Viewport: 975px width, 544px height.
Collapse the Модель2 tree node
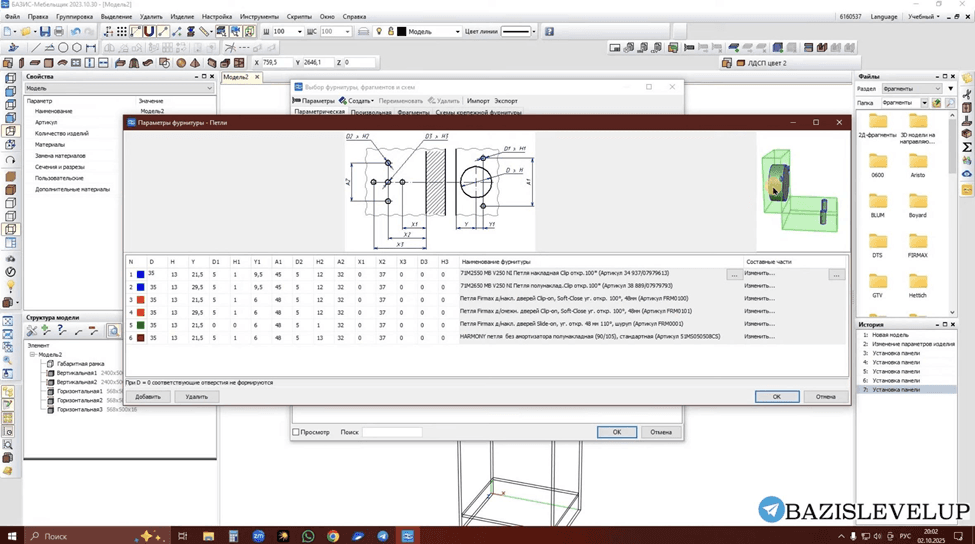click(x=33, y=354)
